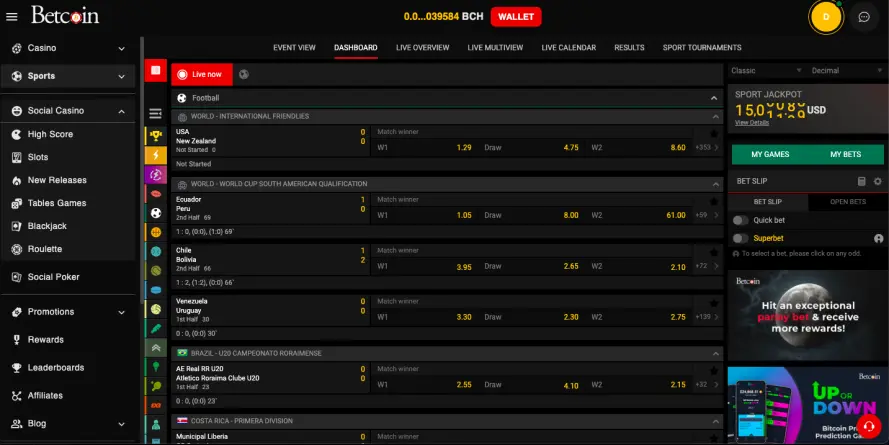Click the red WALLET button
The image size is (889, 445).
(516, 17)
